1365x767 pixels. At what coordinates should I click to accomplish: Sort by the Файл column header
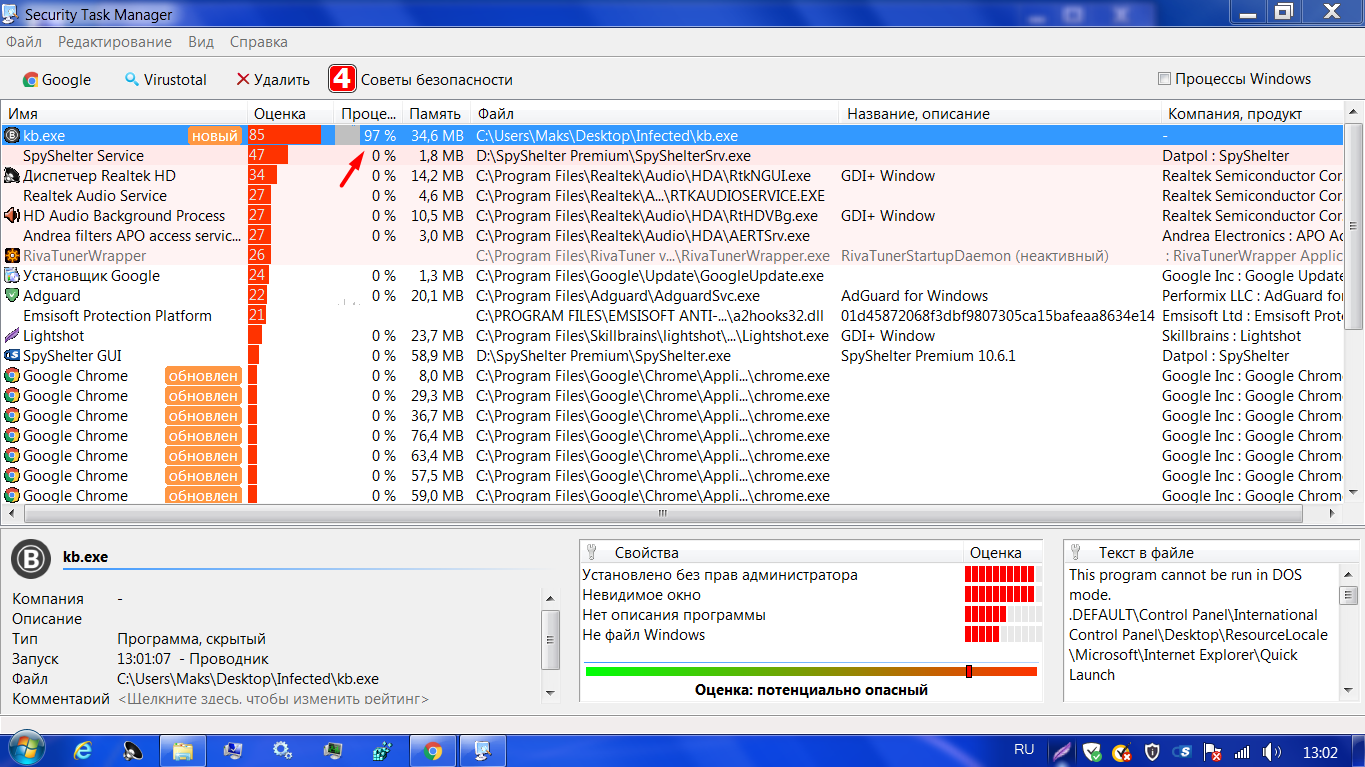[x=654, y=114]
